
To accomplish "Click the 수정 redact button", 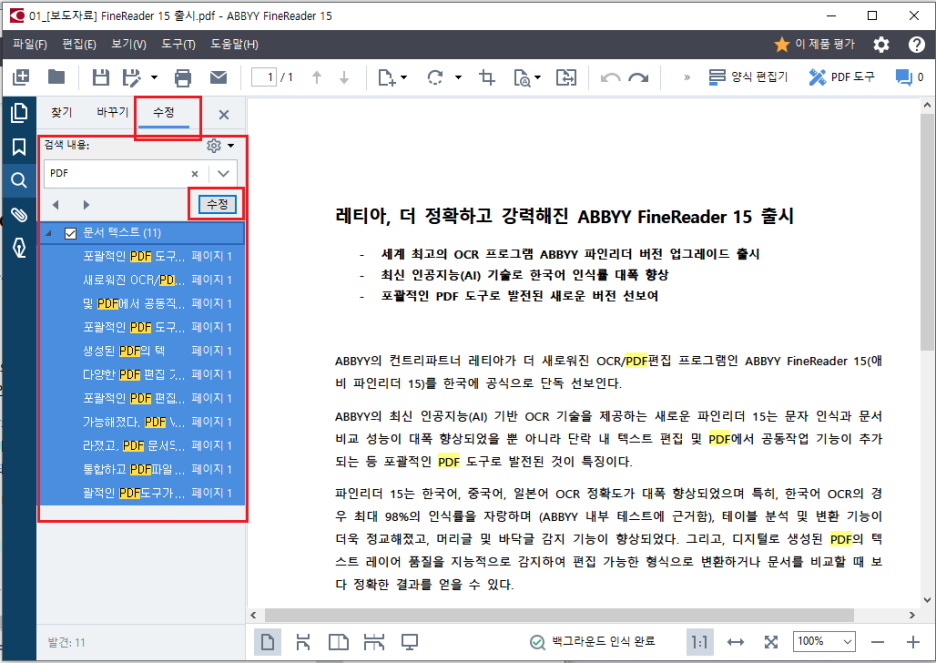I will coord(217,204).
